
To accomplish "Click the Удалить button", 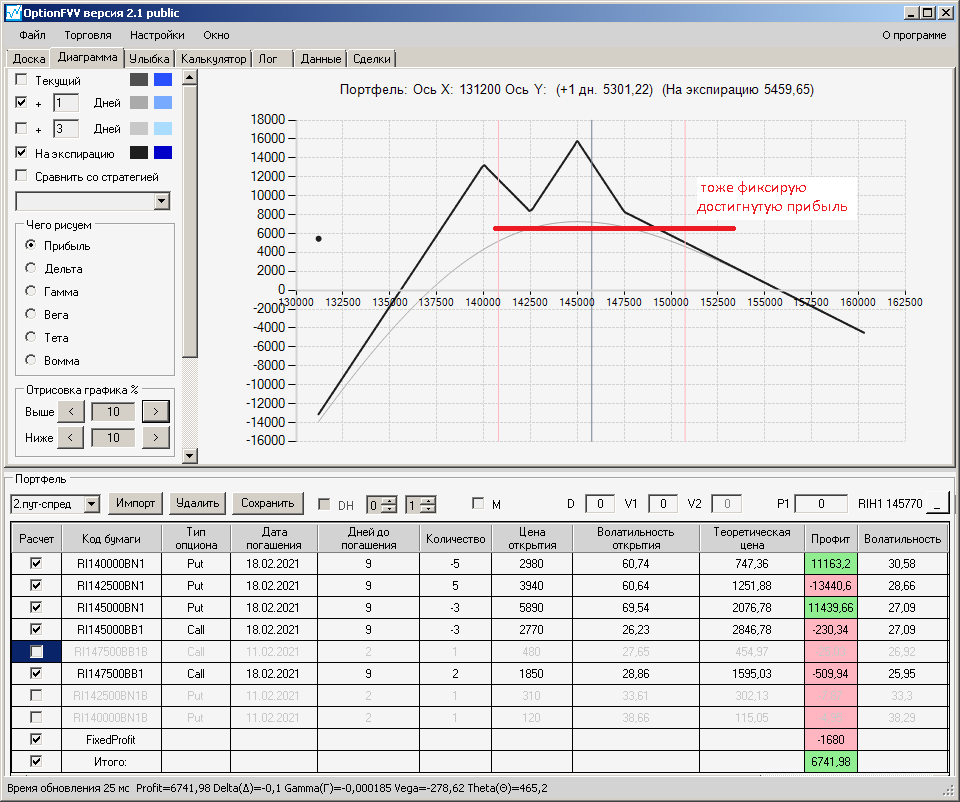I will [x=197, y=503].
